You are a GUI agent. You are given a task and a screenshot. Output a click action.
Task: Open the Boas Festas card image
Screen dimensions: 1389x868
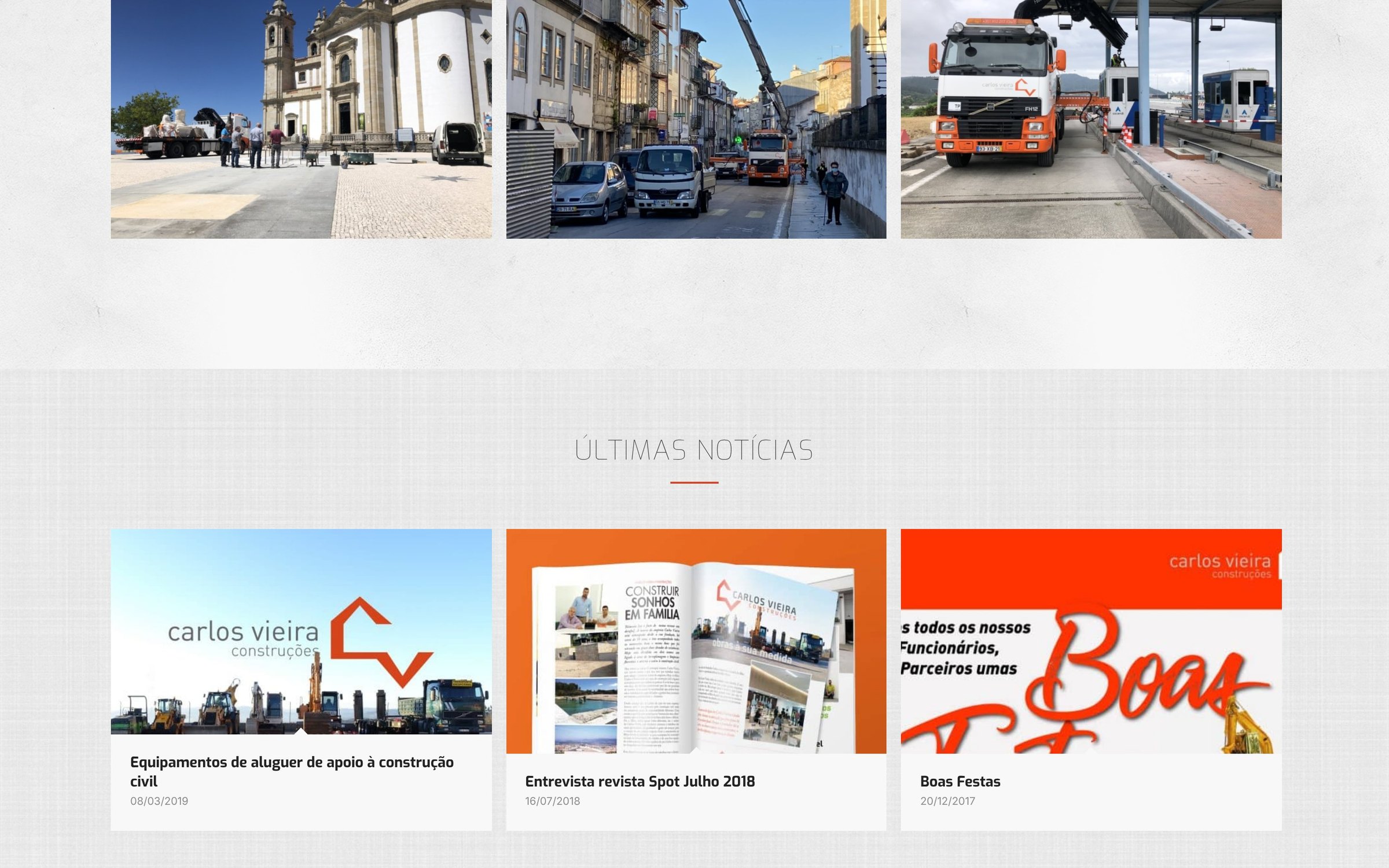click(x=1091, y=641)
